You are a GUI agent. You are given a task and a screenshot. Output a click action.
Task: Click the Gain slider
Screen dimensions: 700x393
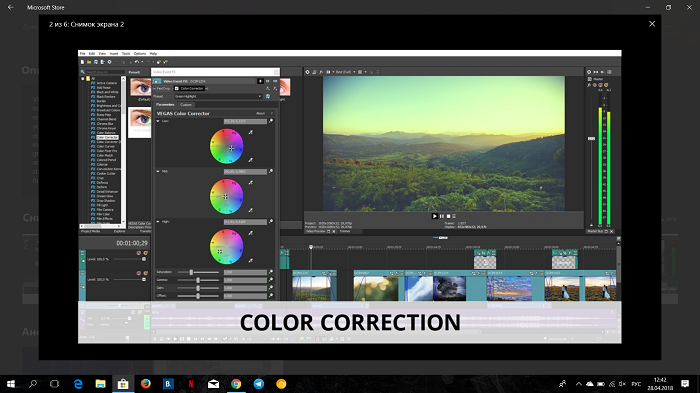click(x=198, y=288)
